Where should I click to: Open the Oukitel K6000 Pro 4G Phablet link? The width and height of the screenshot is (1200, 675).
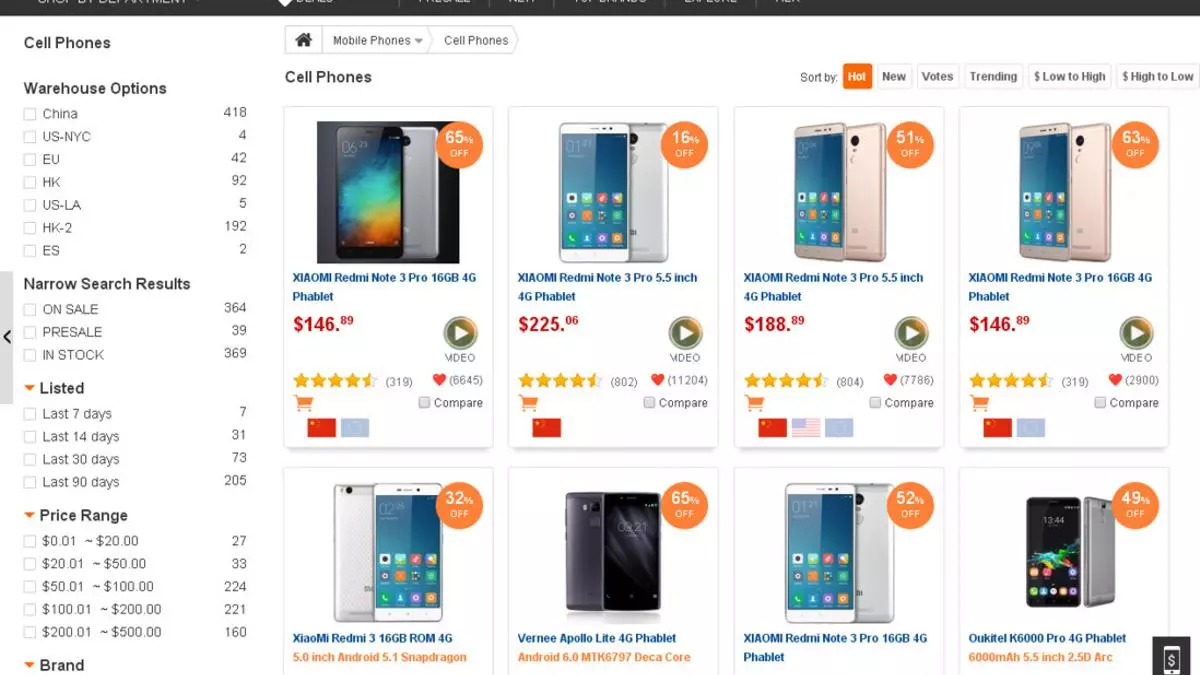(1048, 638)
